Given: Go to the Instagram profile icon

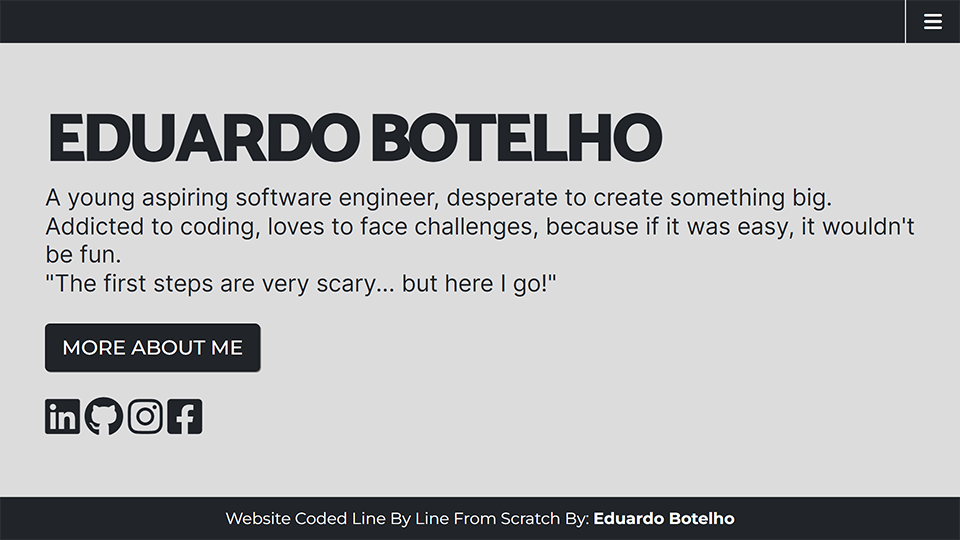Looking at the screenshot, I should pyautogui.click(x=145, y=416).
